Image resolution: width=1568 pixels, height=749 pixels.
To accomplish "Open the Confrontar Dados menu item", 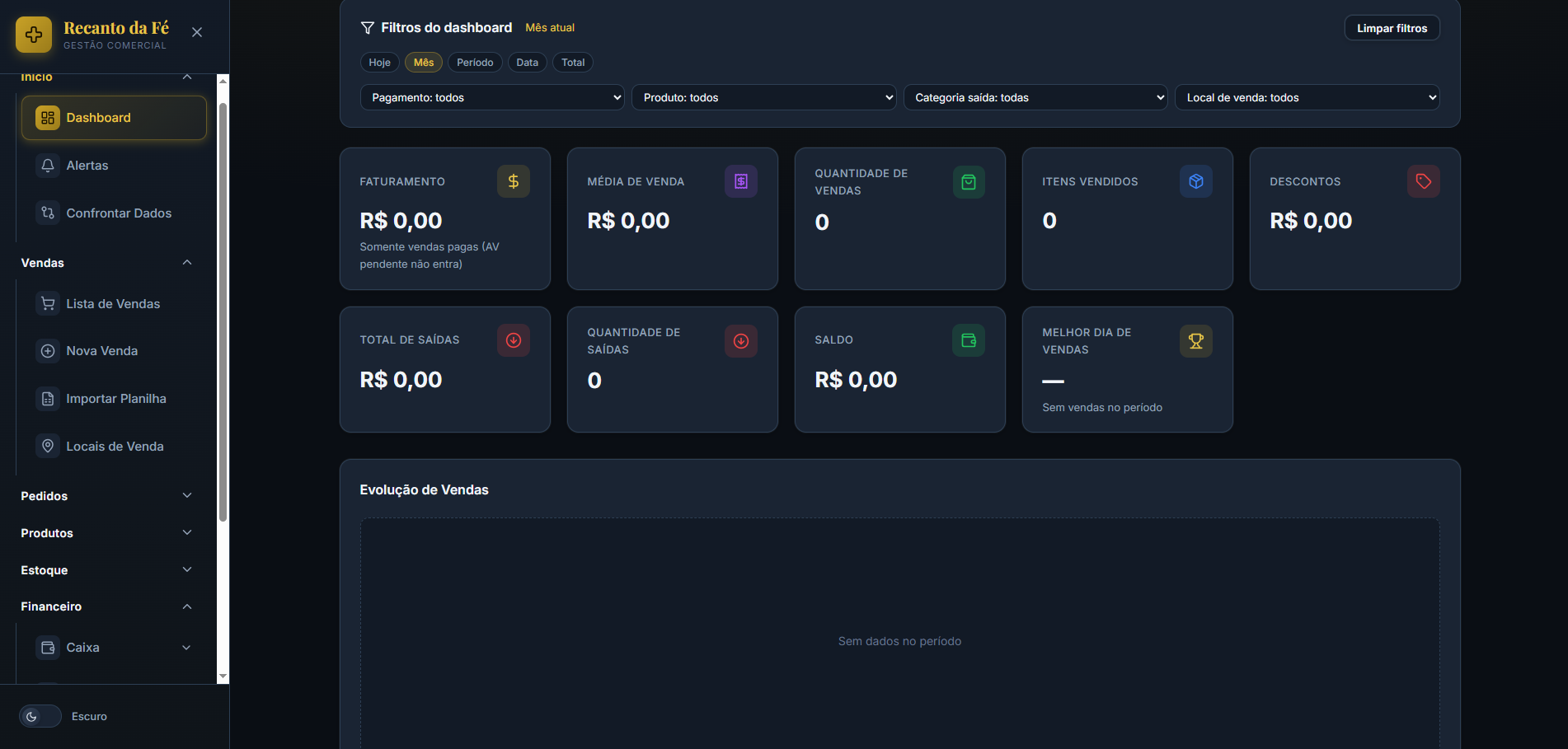I will [114, 213].
